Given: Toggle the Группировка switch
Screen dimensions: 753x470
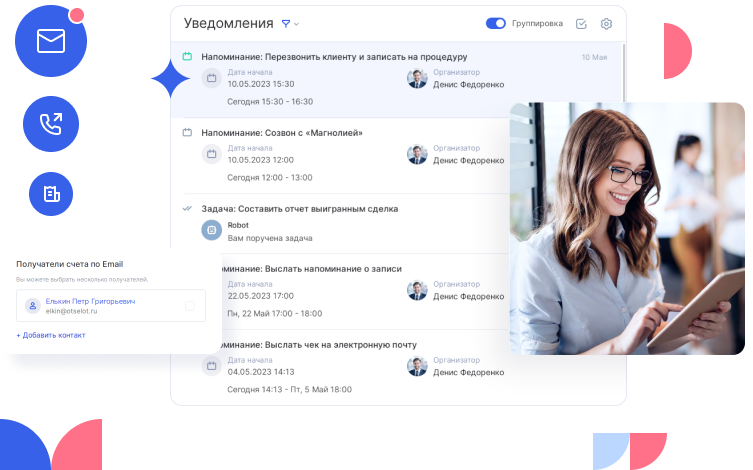Looking at the screenshot, I should coord(495,24).
